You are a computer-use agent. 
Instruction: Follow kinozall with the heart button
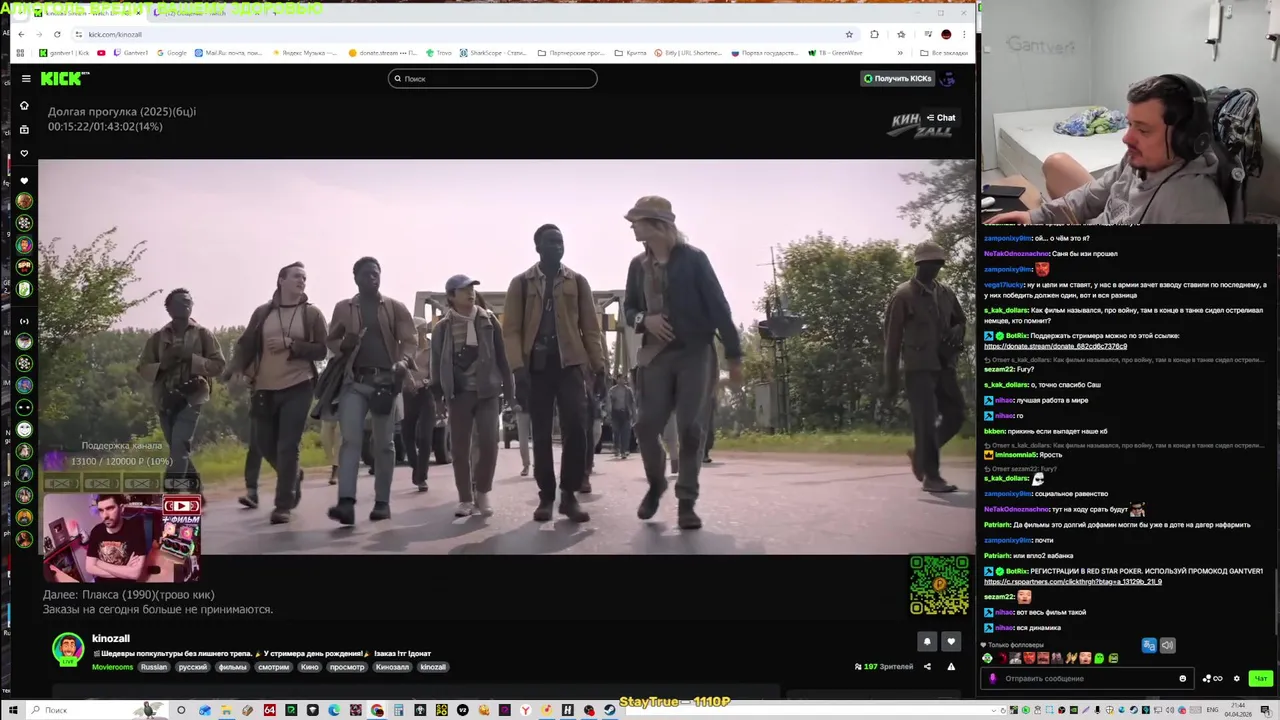click(951, 641)
